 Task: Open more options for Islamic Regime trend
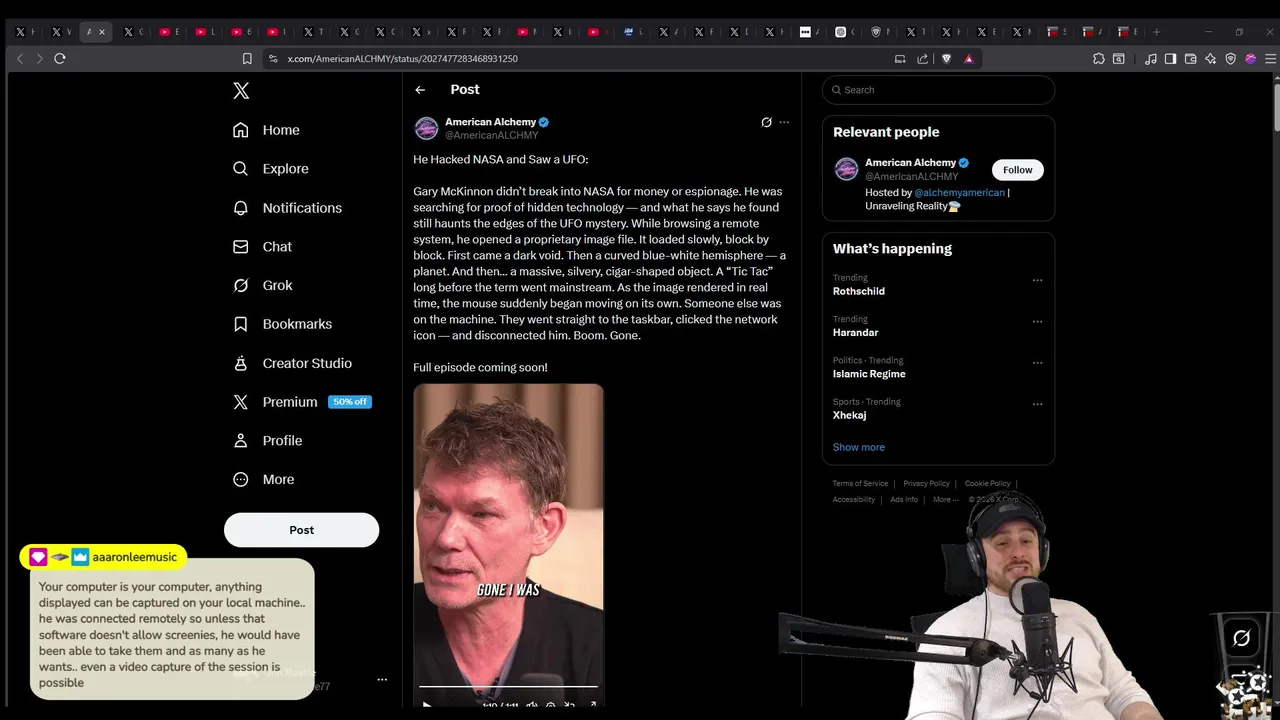[x=1037, y=363]
